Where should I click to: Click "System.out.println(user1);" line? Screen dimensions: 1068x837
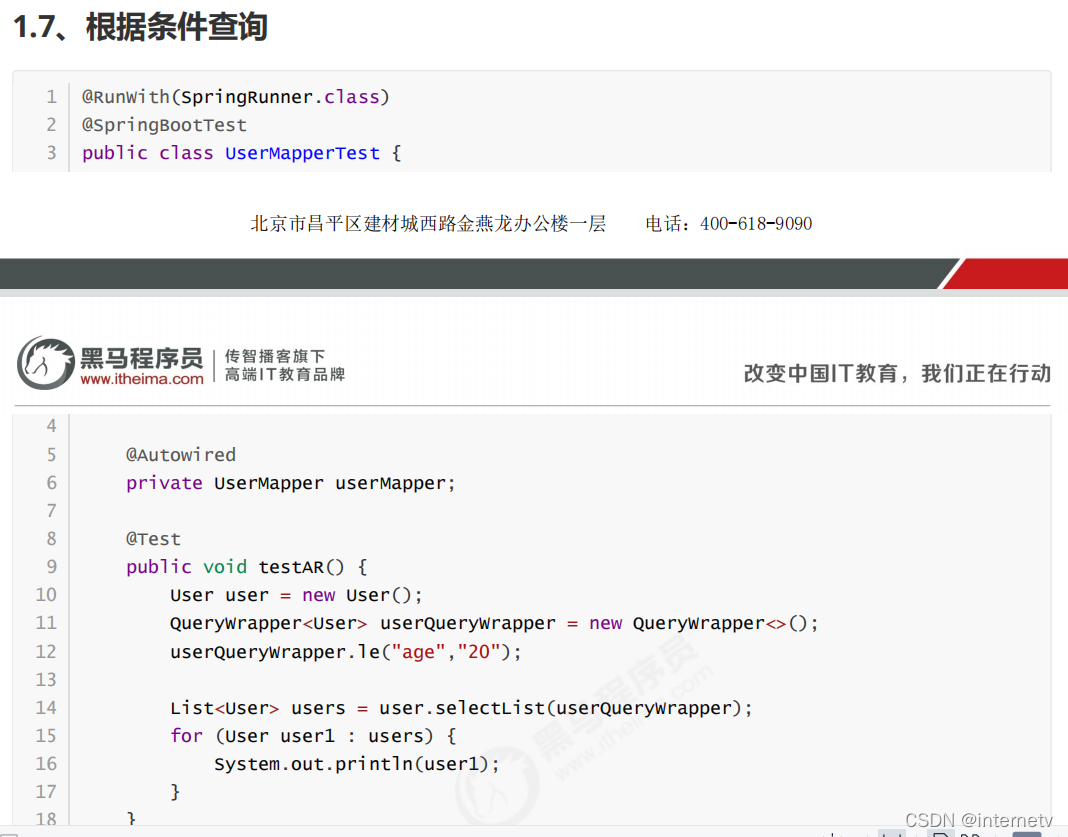click(357, 763)
